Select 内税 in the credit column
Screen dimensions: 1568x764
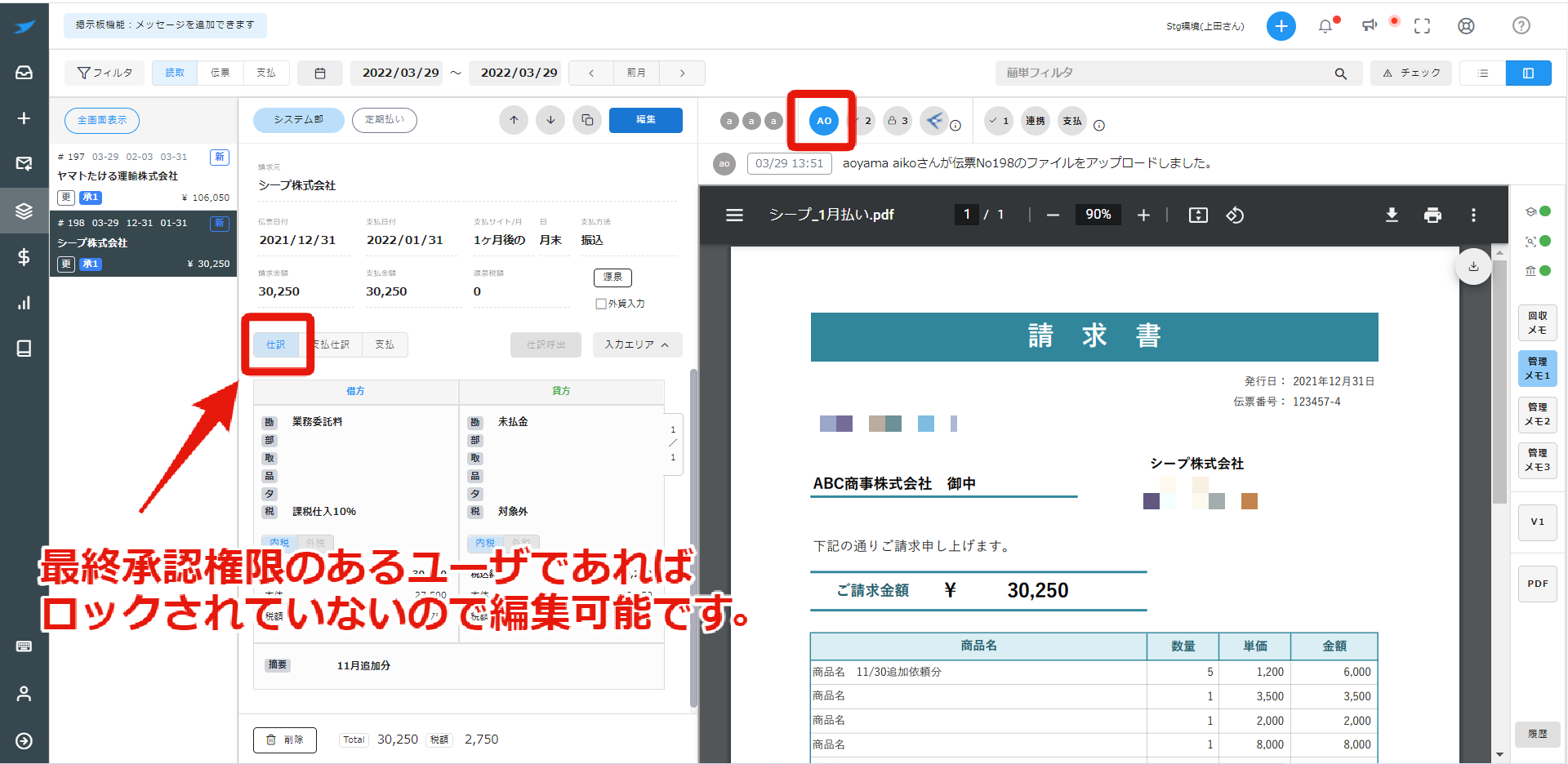pos(485,543)
